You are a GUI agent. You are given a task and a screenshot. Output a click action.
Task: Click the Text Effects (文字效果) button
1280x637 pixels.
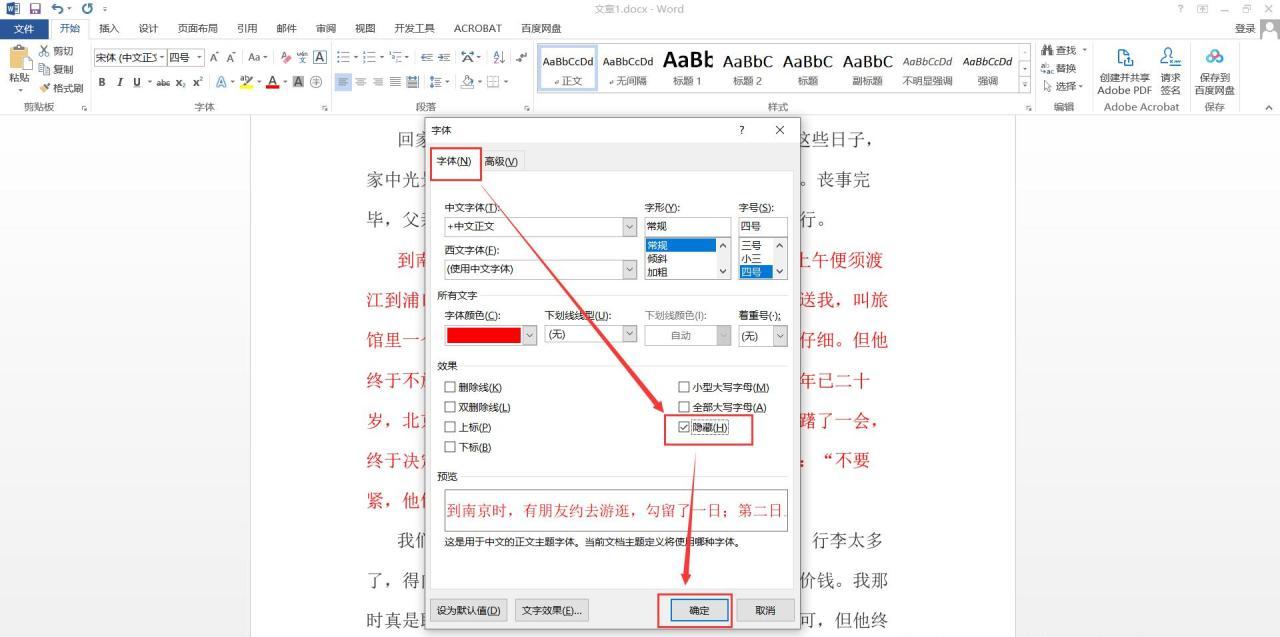[x=551, y=610]
